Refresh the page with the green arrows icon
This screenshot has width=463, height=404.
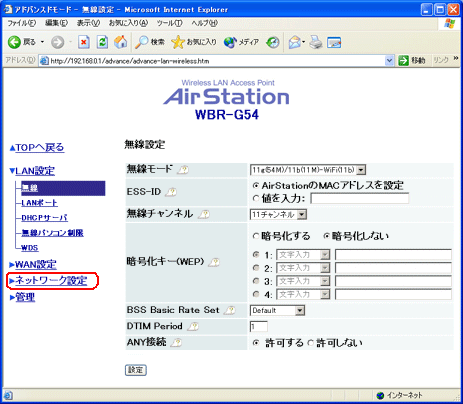coord(102,42)
